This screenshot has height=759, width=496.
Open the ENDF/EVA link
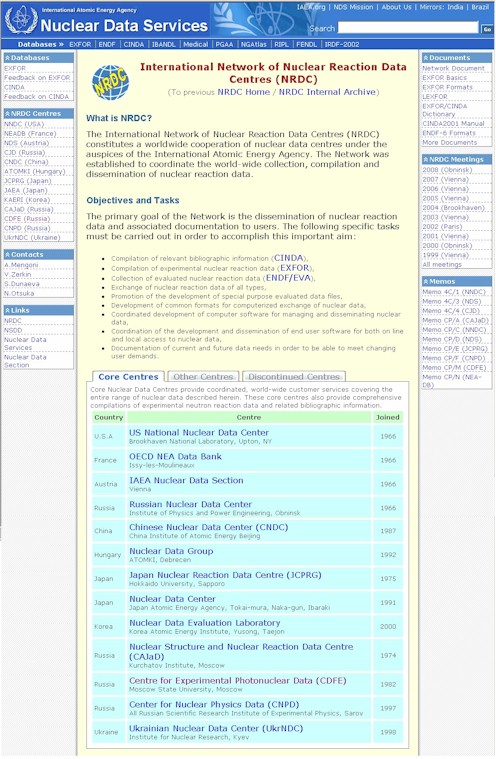[290, 278]
